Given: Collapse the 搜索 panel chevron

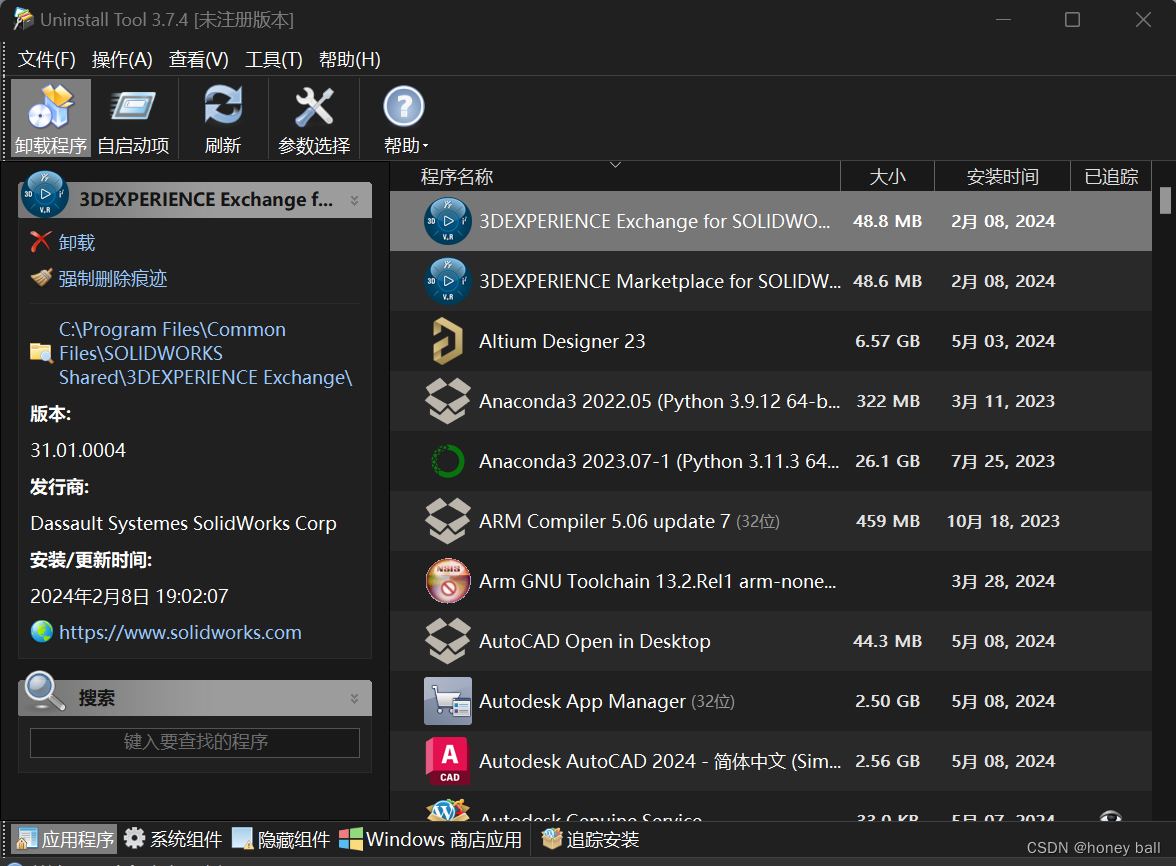Looking at the screenshot, I should 355,698.
